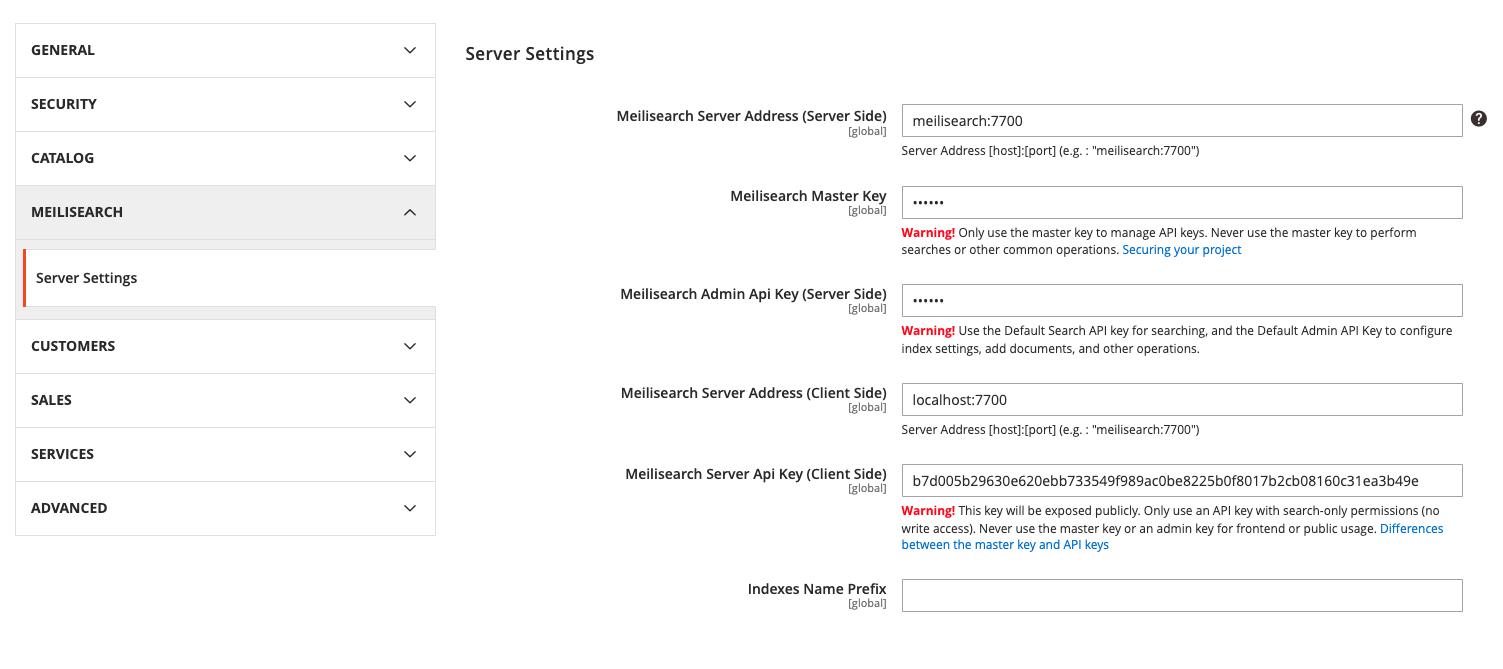Expand the ADVANCED section
1503x669 pixels.
click(225, 508)
